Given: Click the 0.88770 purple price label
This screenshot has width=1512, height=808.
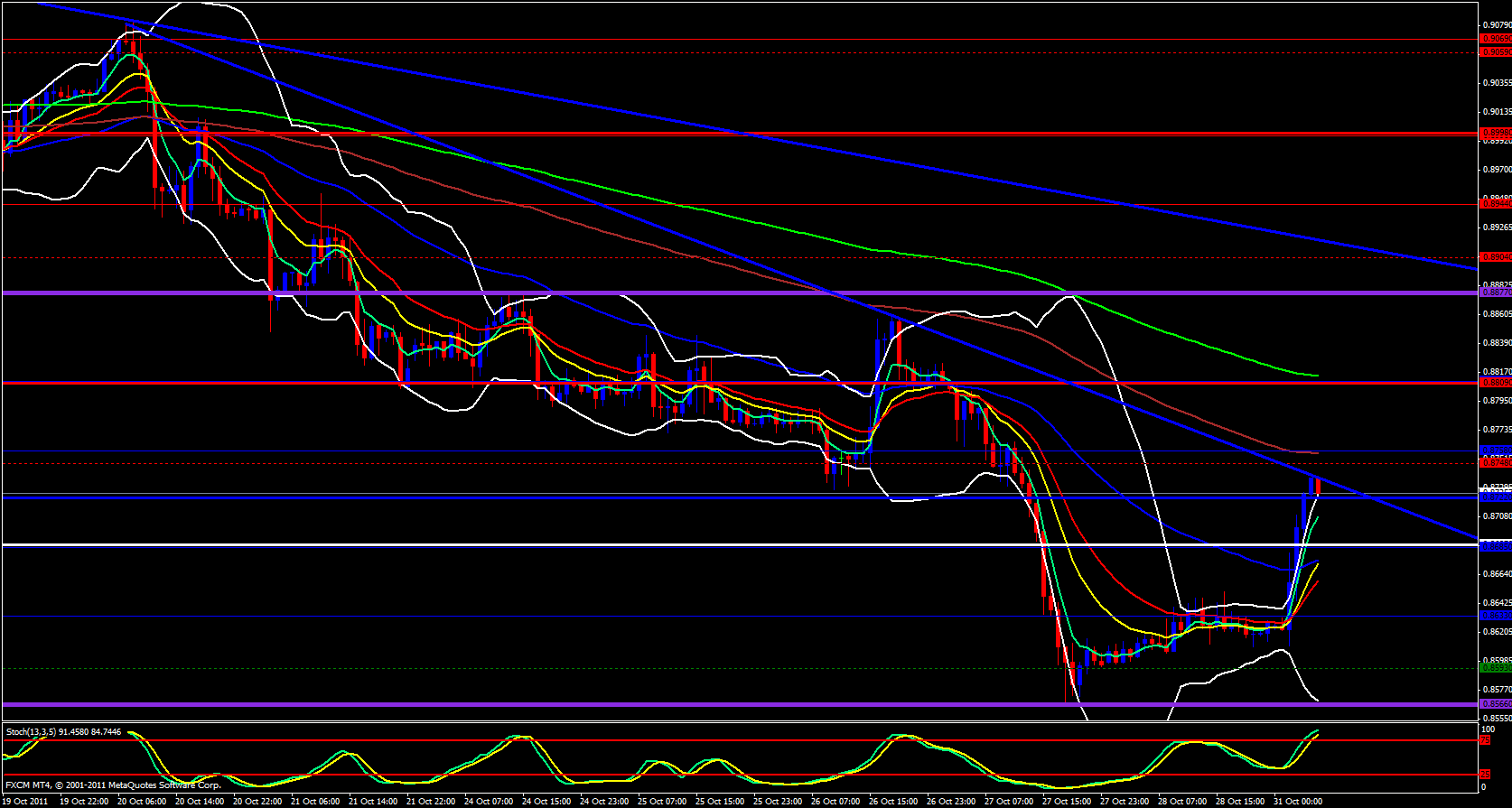Looking at the screenshot, I should tap(1496, 293).
